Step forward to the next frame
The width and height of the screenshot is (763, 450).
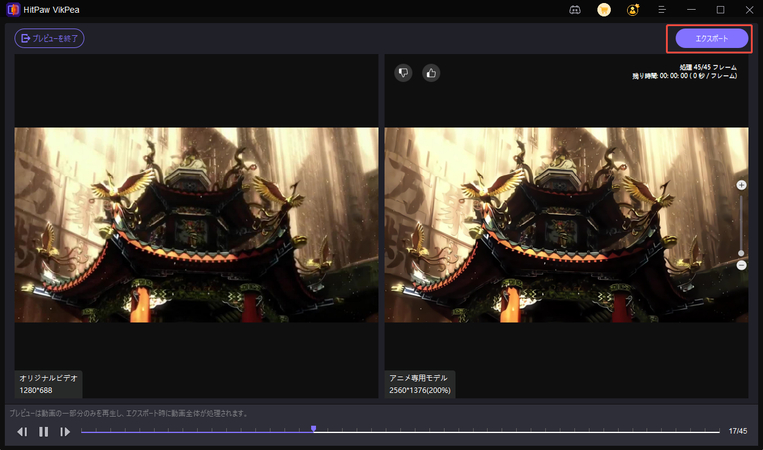coord(65,432)
